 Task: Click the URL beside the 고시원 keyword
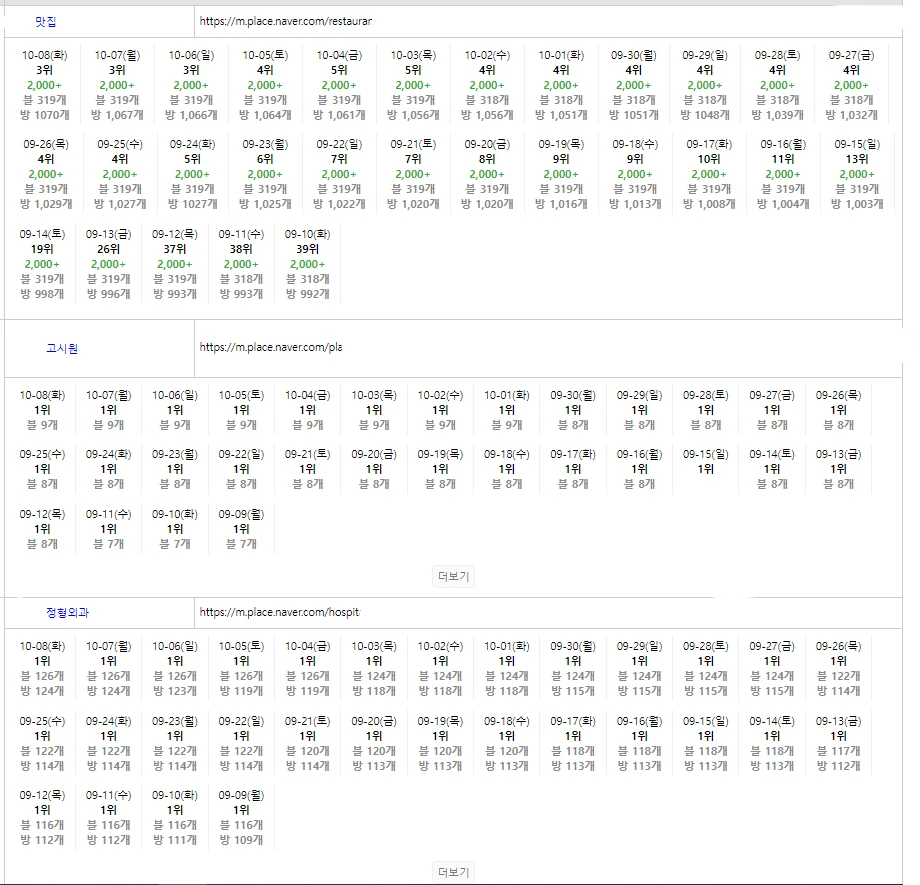pos(270,348)
